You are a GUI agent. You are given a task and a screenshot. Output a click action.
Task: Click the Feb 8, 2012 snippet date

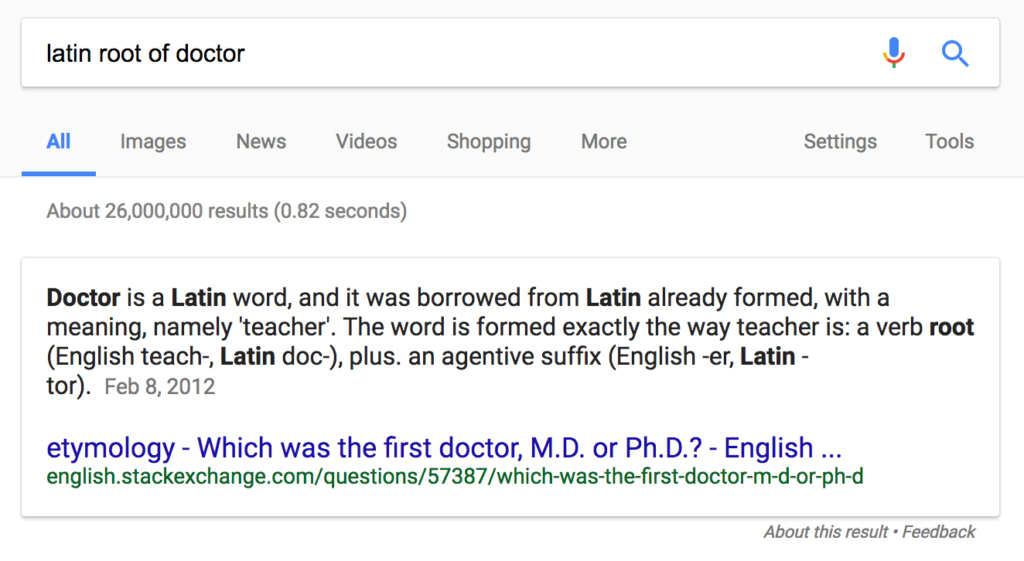click(x=160, y=386)
